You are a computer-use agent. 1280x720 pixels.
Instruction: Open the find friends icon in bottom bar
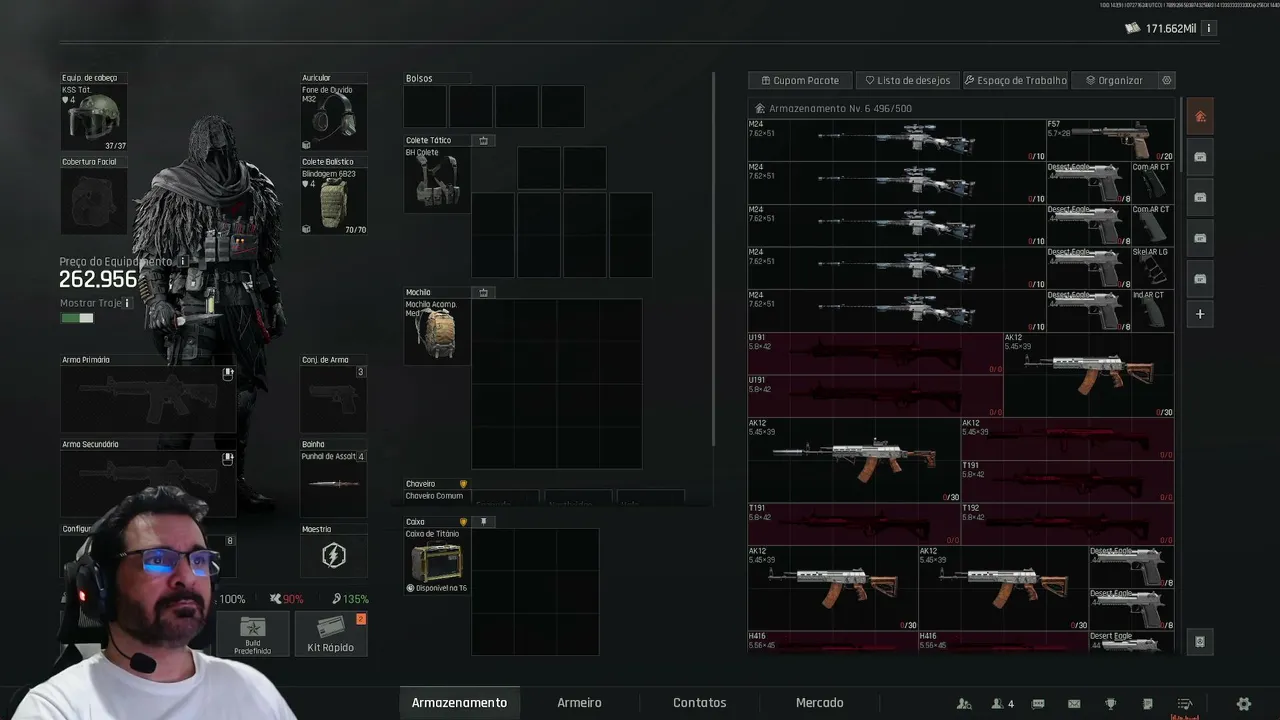click(x=964, y=704)
